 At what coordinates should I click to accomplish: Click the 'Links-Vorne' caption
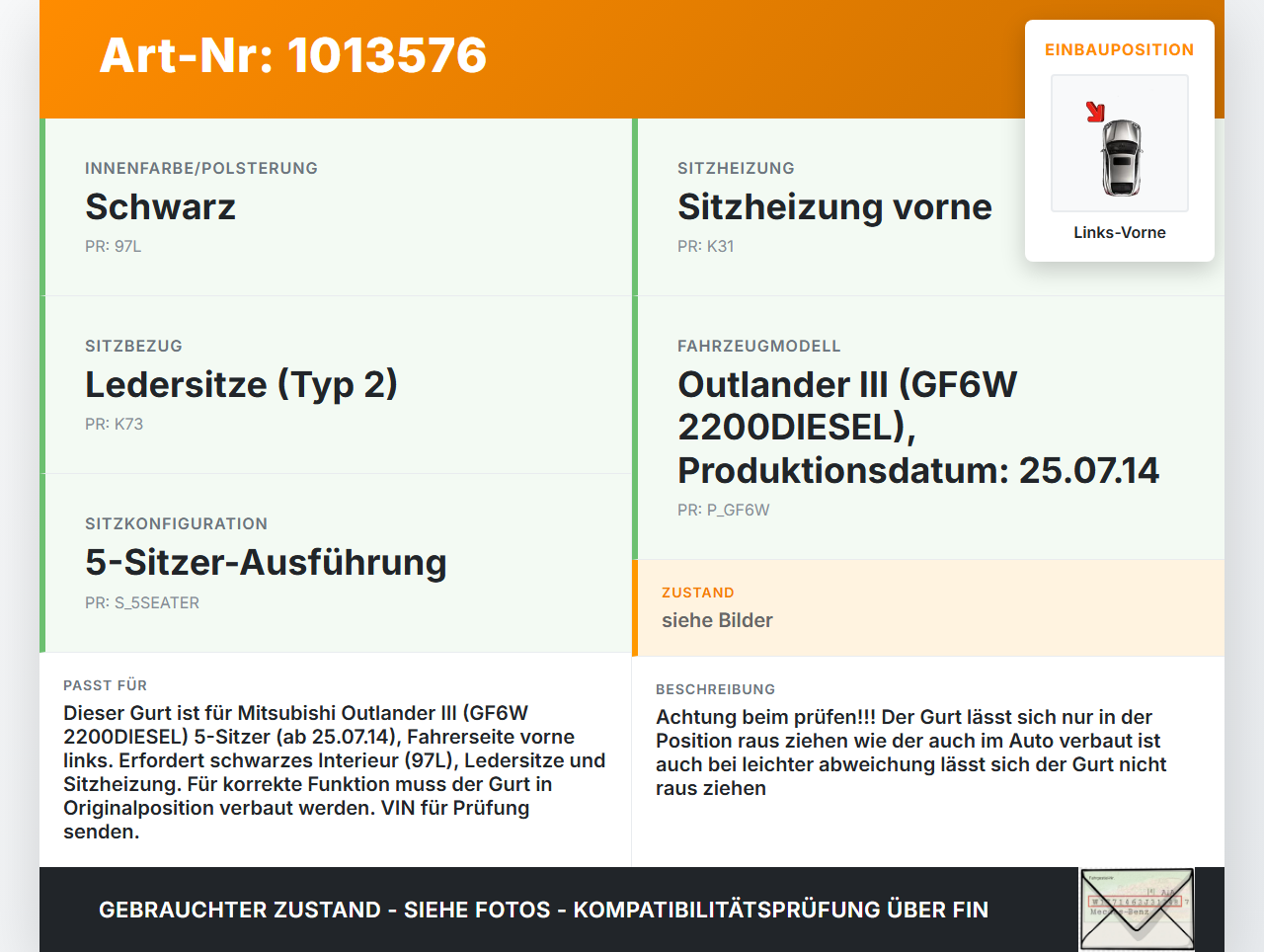tap(1120, 232)
